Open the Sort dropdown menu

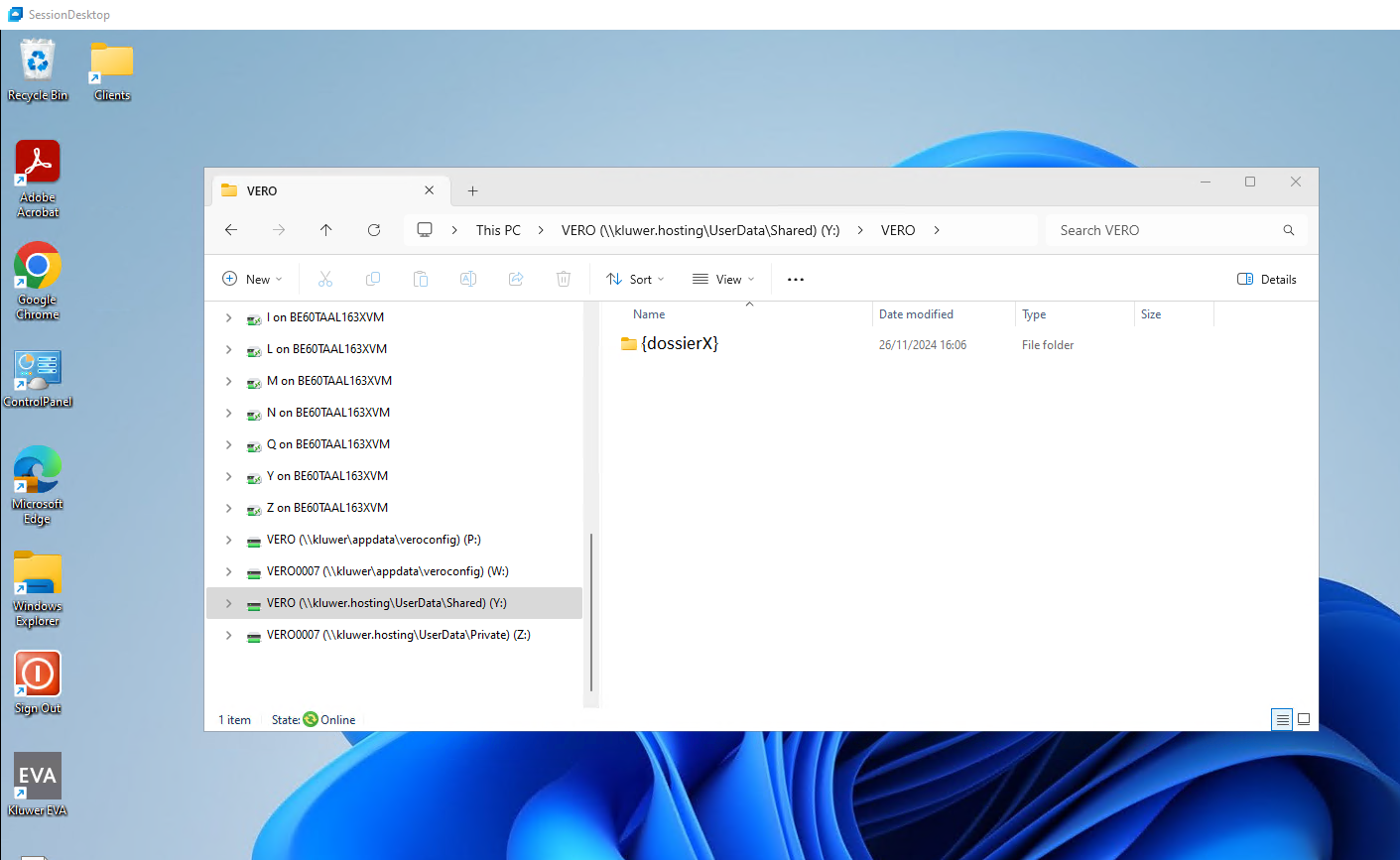[634, 279]
